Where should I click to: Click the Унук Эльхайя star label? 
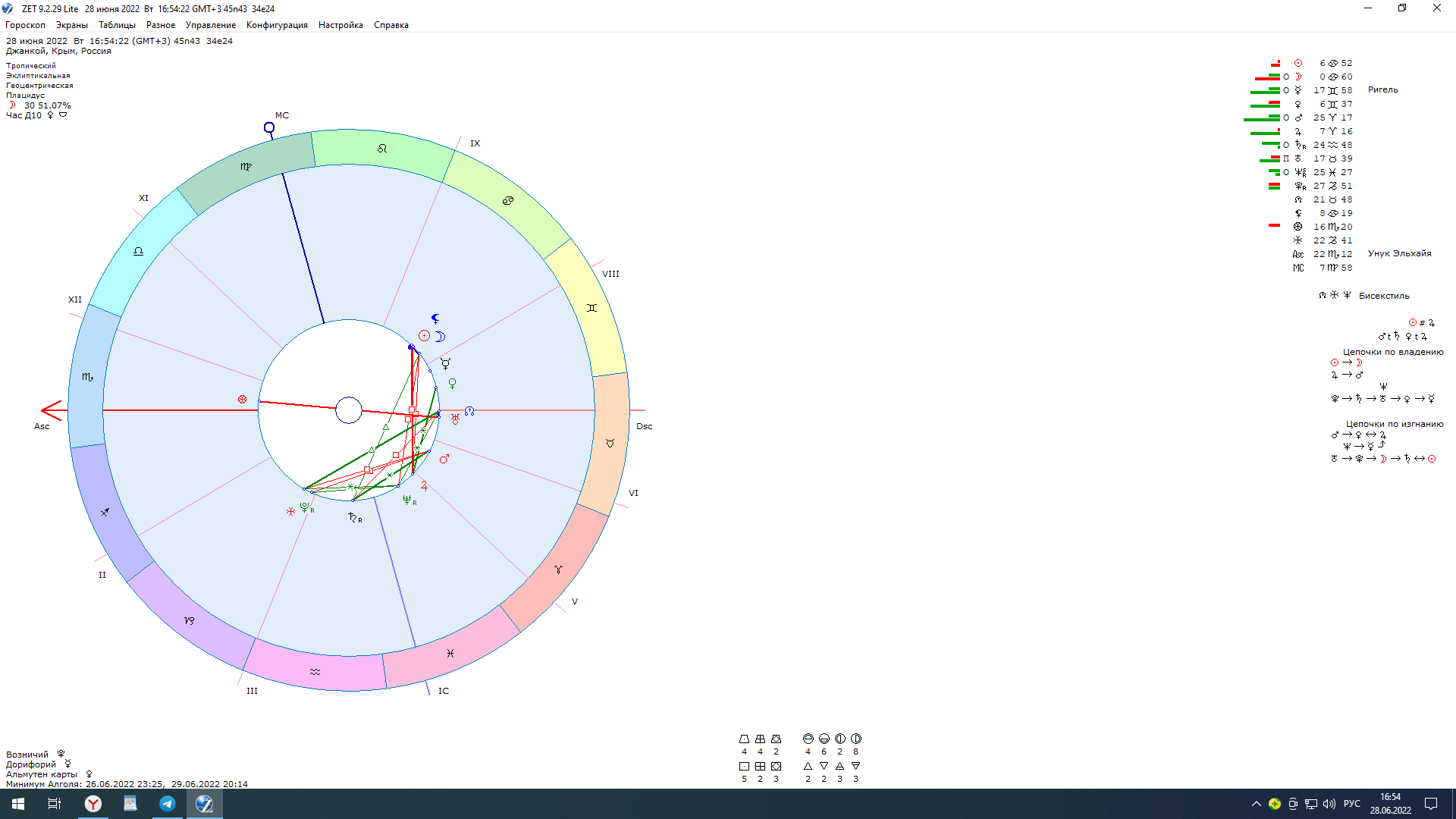(1399, 253)
